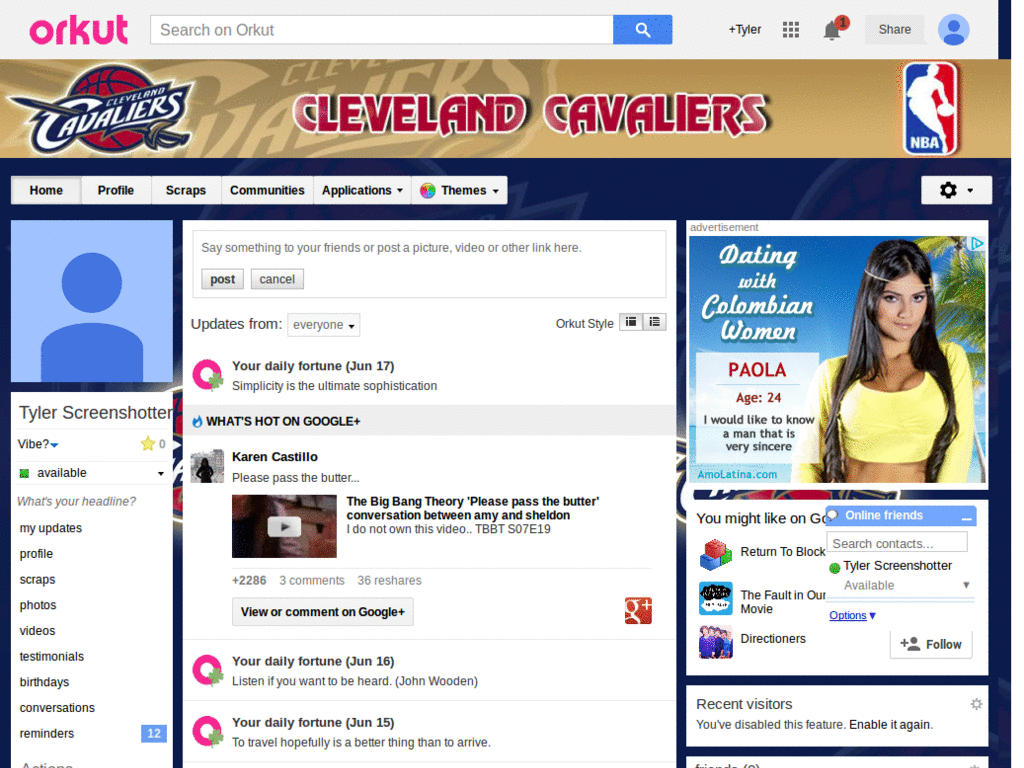Go to the Home tab
1024x768 pixels.
46,191
